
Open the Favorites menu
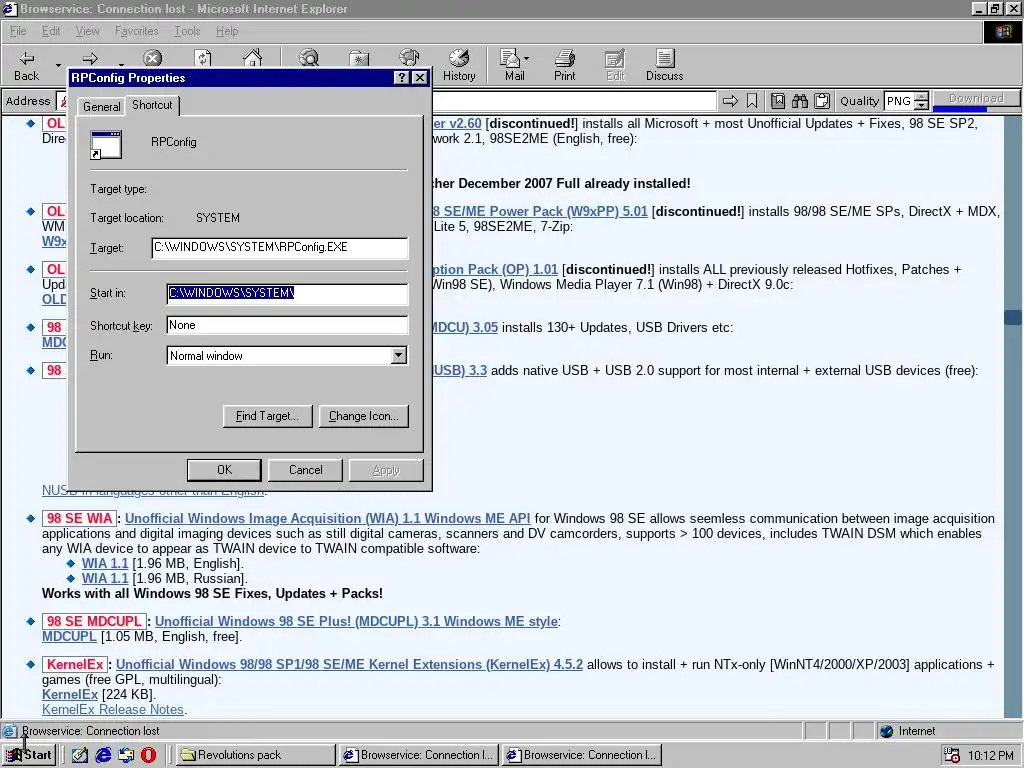(136, 31)
